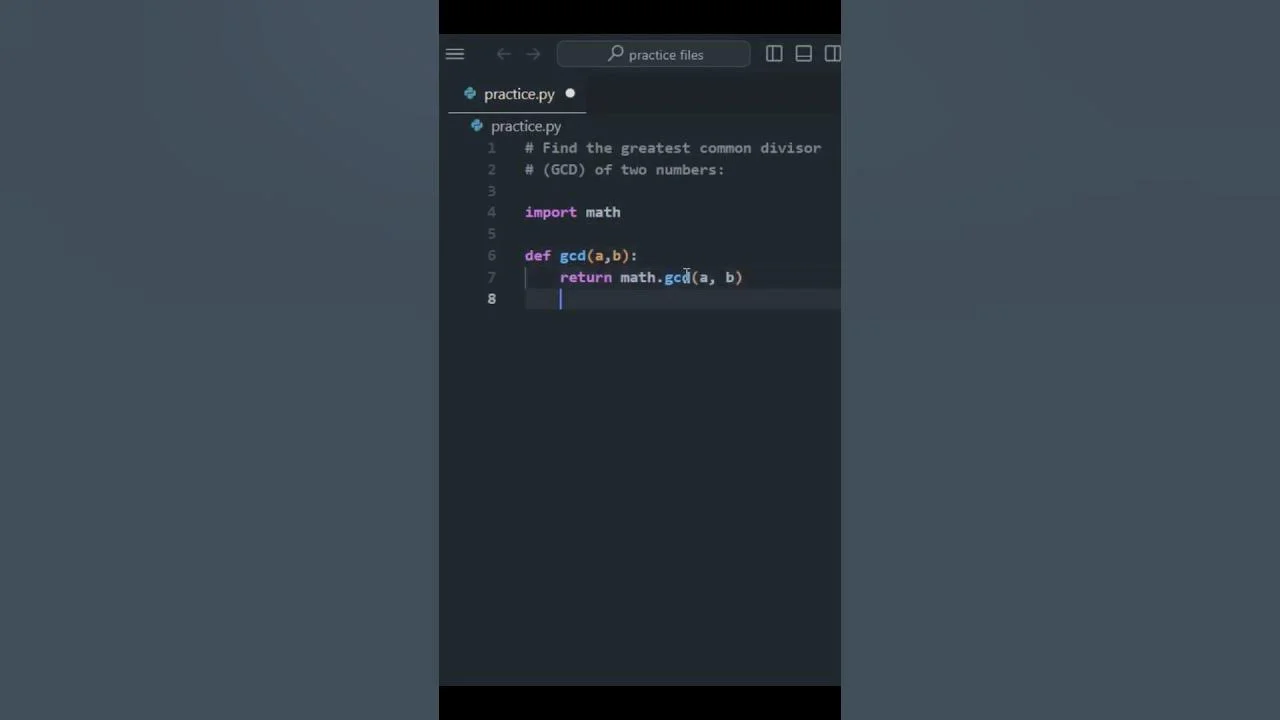Screen dimensions: 1280x720
Task: Close practice.py via the unsaved dot
Action: click(570, 94)
